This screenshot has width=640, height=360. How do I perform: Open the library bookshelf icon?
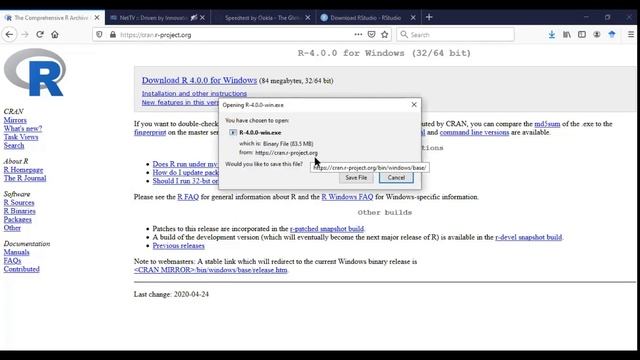tap(567, 35)
